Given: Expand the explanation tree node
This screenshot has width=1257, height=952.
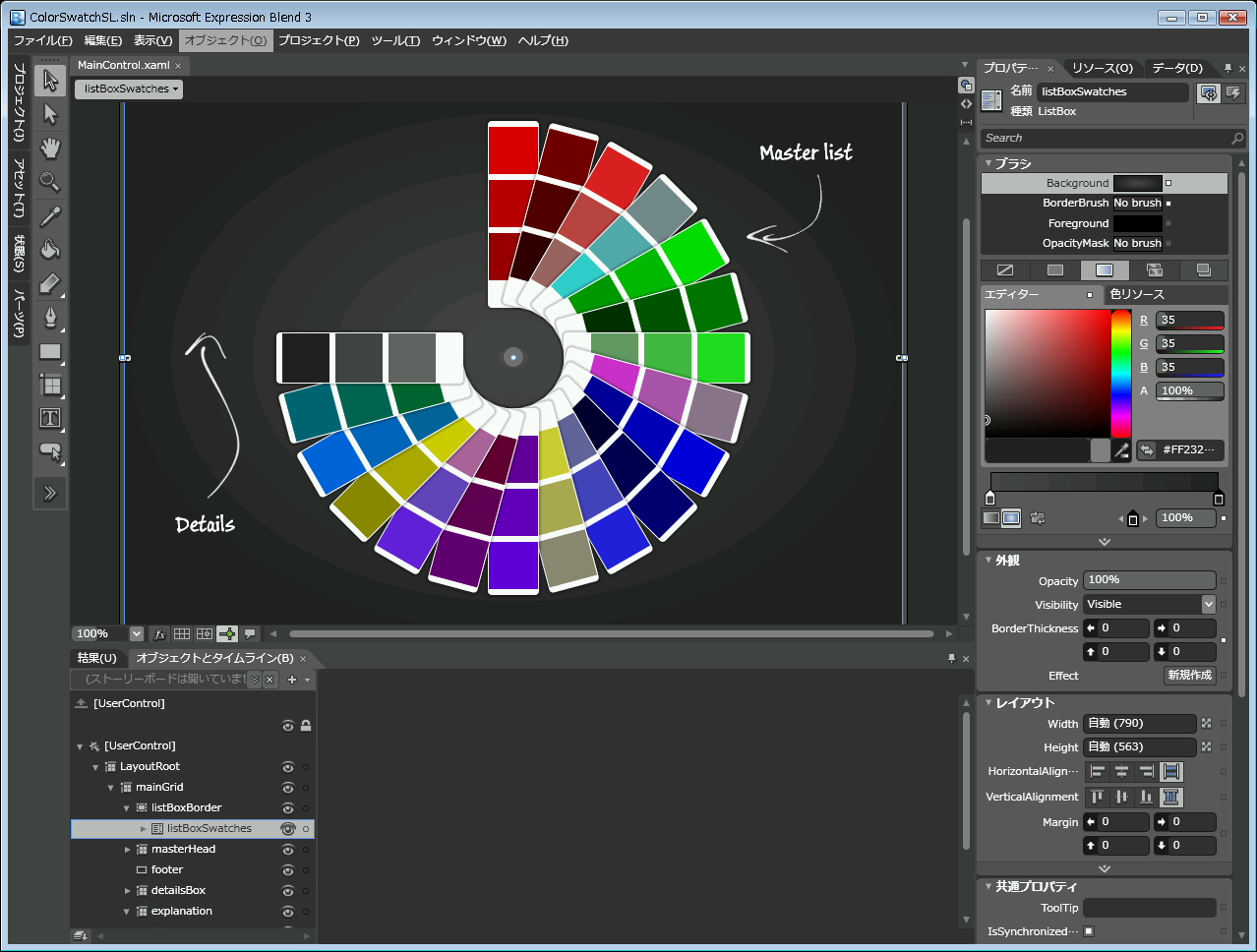Looking at the screenshot, I should pos(127,912).
